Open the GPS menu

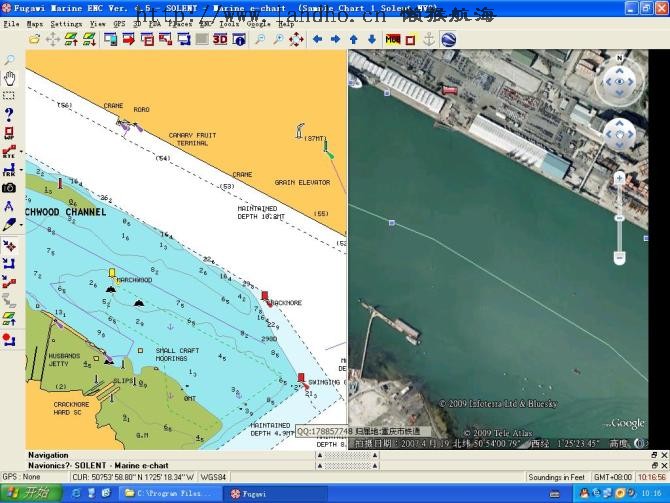(x=119, y=24)
